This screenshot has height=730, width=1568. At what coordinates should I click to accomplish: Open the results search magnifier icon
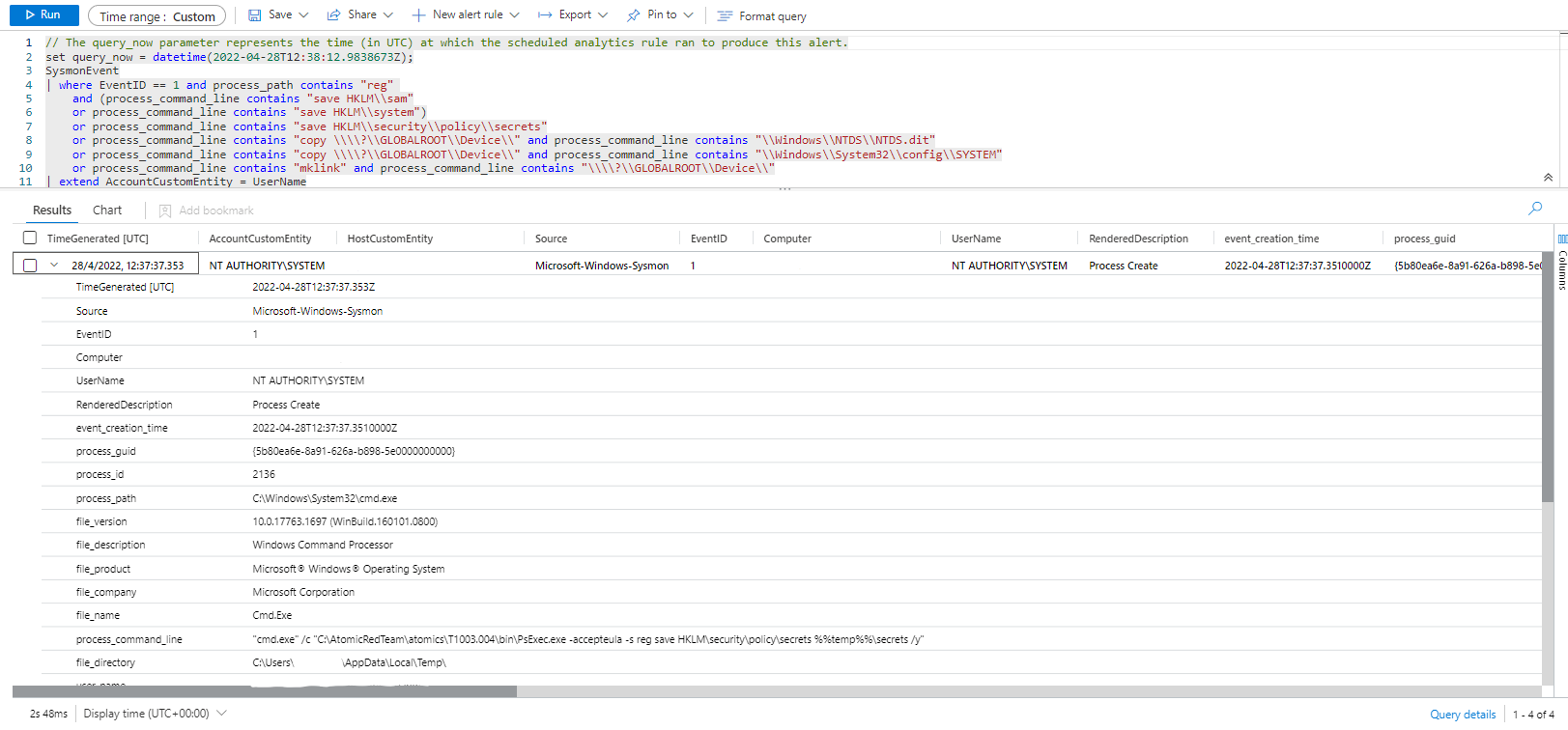coord(1535,209)
